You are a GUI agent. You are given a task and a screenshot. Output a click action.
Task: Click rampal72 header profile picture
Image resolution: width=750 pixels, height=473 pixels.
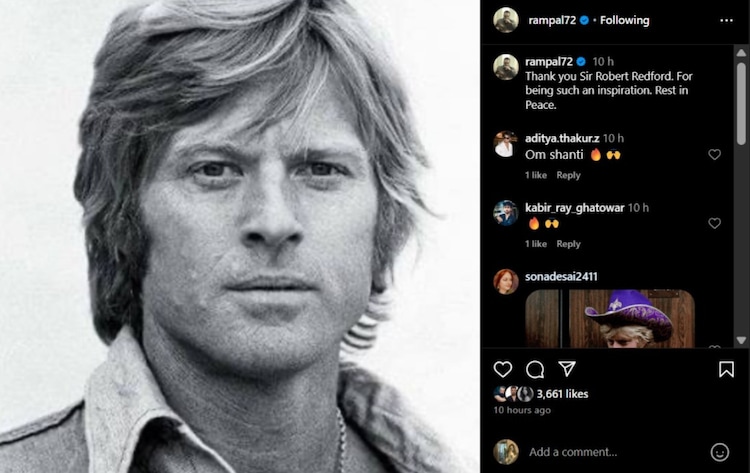coord(506,20)
